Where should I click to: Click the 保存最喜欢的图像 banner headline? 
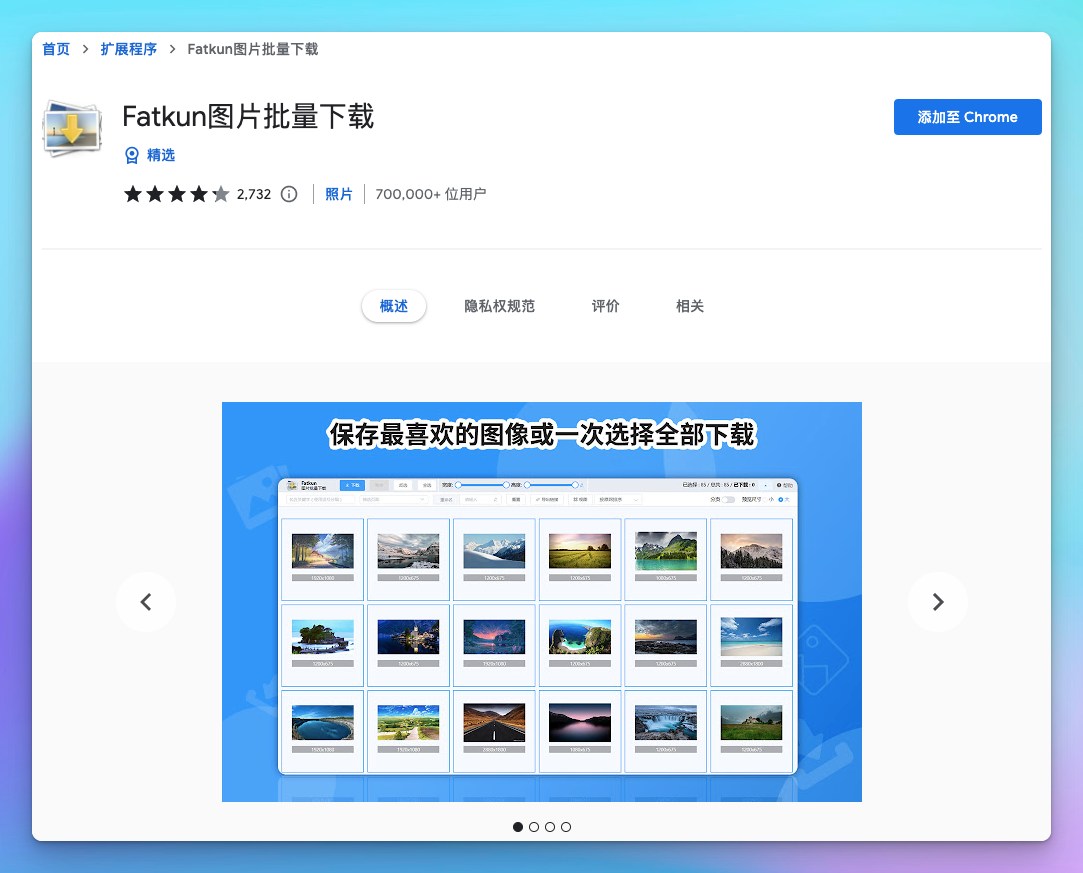pos(542,434)
